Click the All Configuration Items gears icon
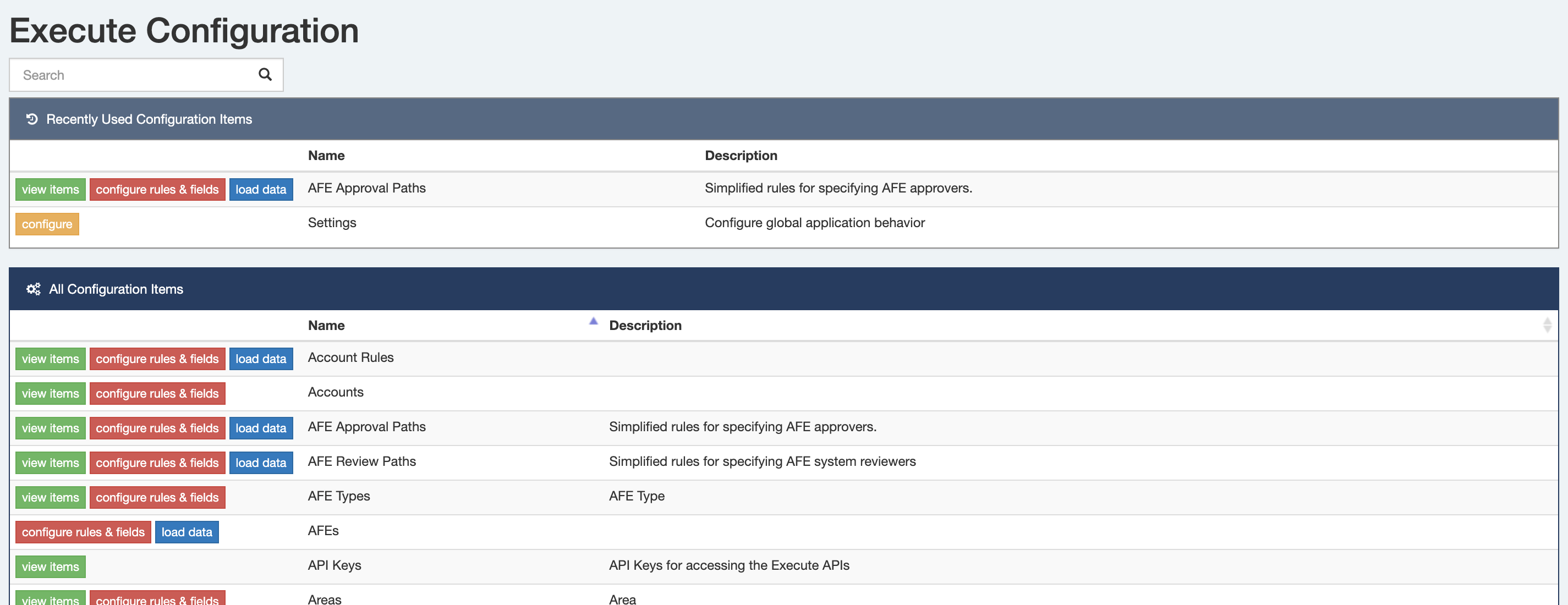Image resolution: width=1568 pixels, height=605 pixels. [x=34, y=289]
